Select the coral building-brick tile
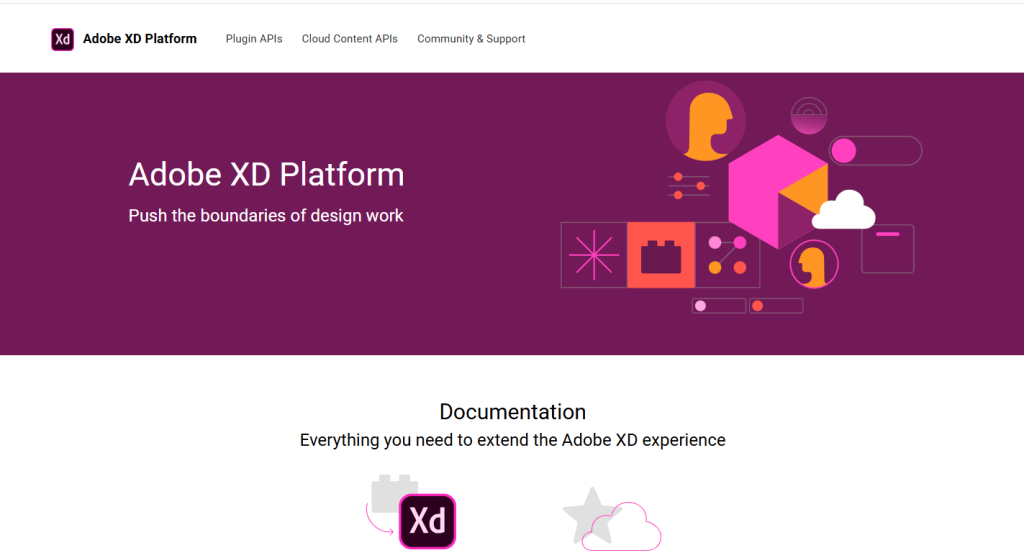The image size is (1024, 558). [x=660, y=255]
